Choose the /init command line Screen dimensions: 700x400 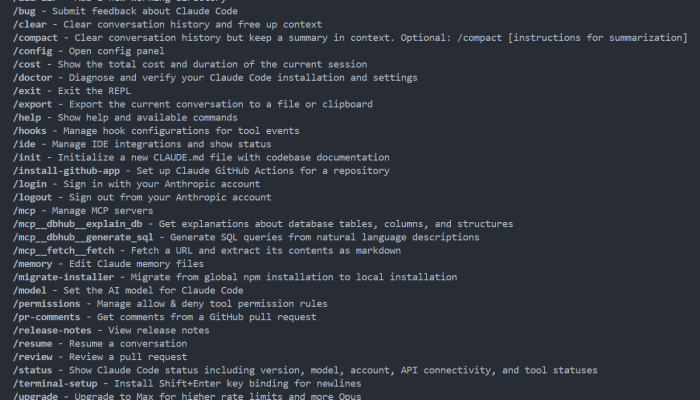(x=201, y=158)
